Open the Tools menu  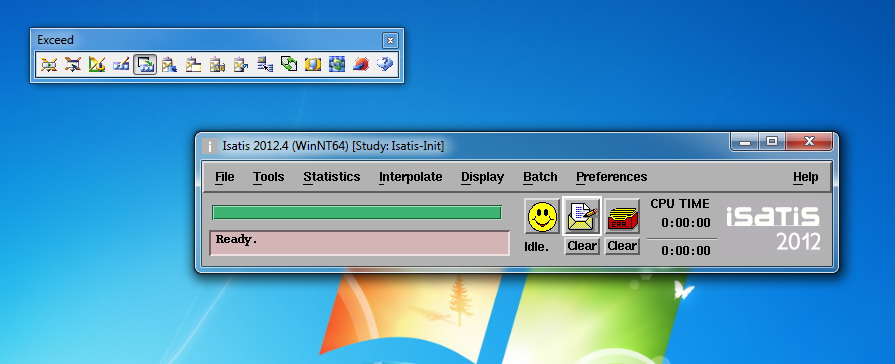coord(269,177)
